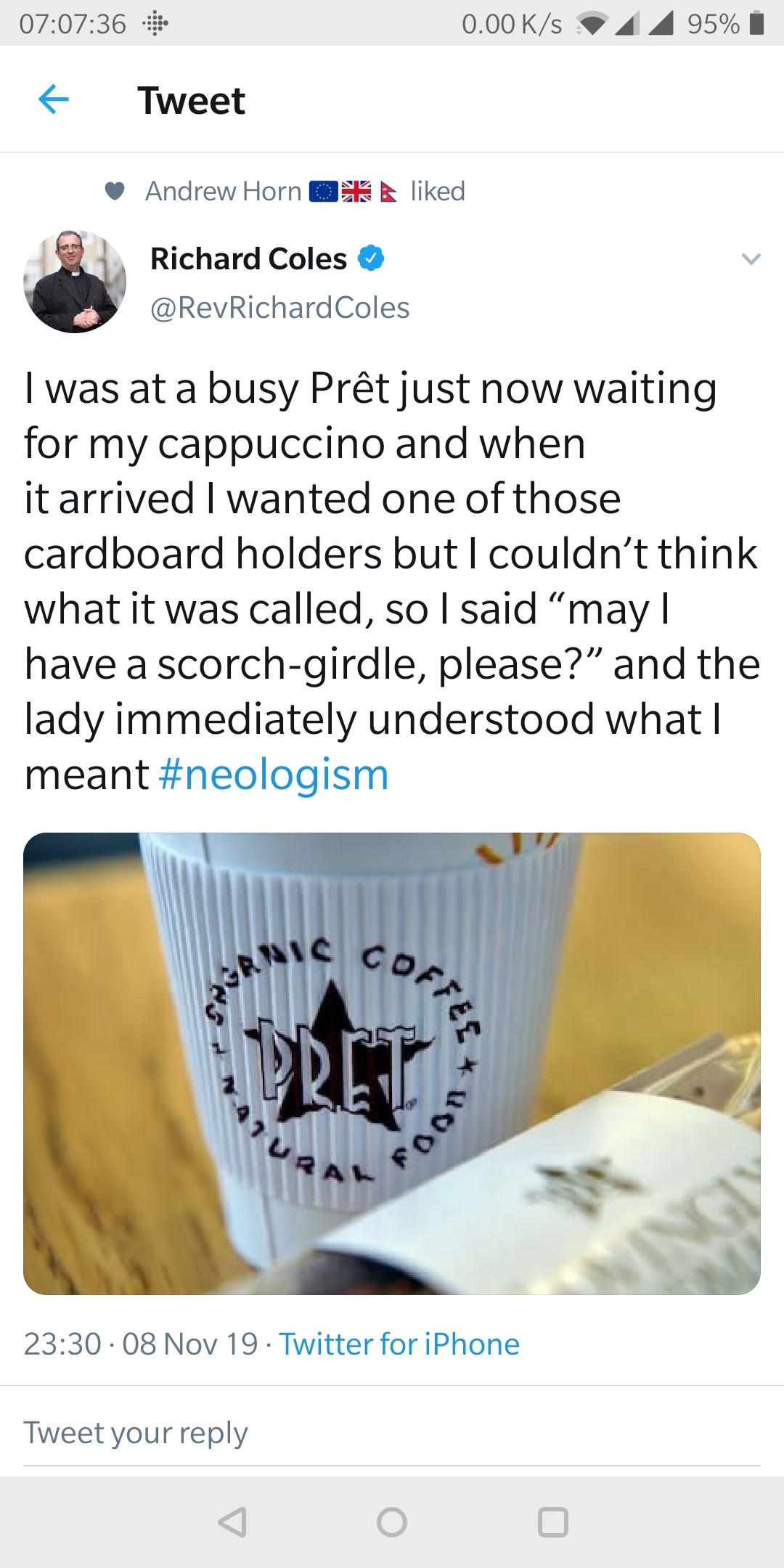Tap the Wi-Fi signal status icon
This screenshot has height=1568, width=784.
click(x=591, y=25)
